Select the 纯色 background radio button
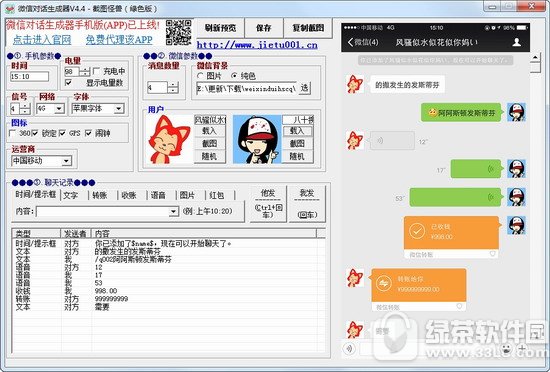 pos(234,76)
